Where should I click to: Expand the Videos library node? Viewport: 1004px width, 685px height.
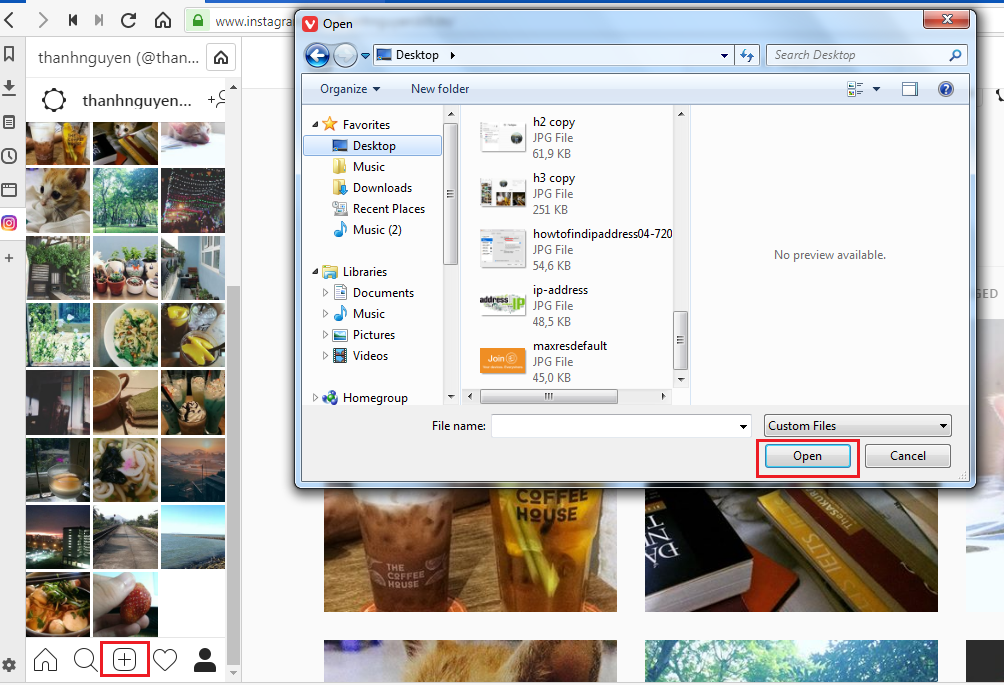tap(325, 356)
